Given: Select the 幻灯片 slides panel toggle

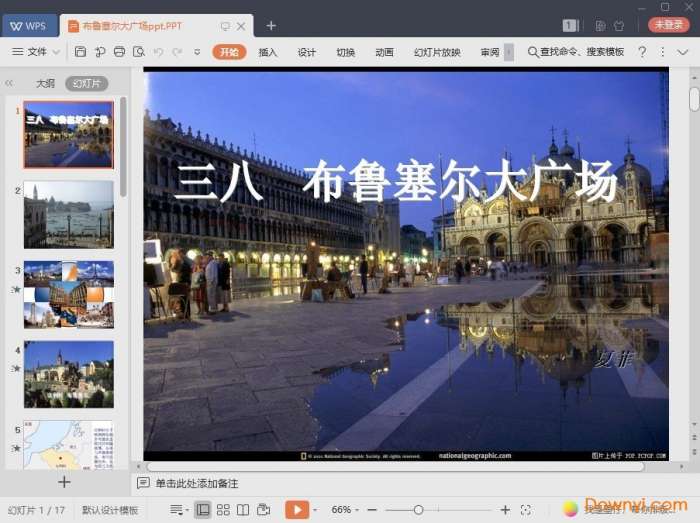Looking at the screenshot, I should tap(86, 84).
